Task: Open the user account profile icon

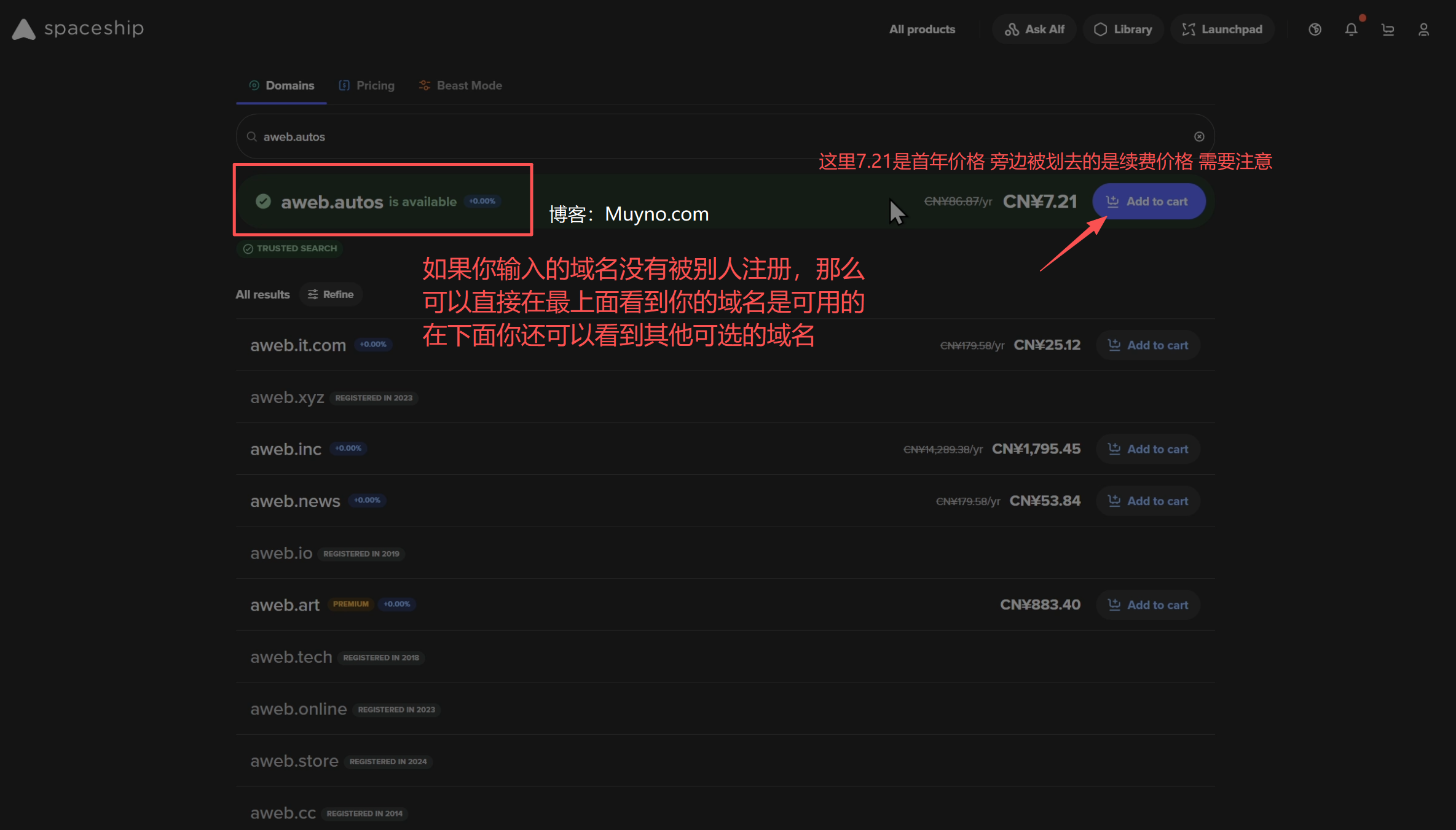Action: pyautogui.click(x=1423, y=29)
